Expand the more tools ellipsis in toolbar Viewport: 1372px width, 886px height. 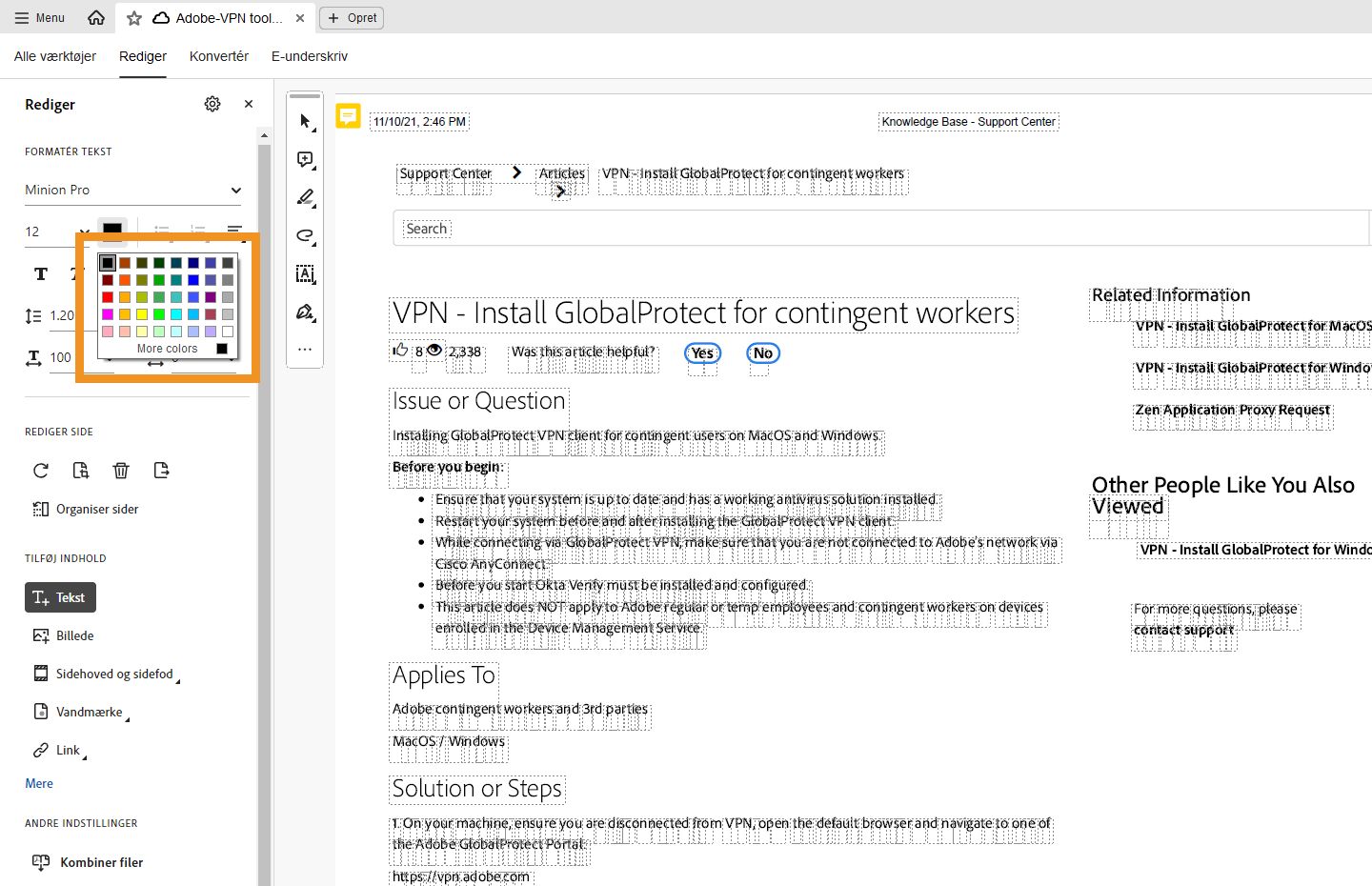tap(305, 350)
